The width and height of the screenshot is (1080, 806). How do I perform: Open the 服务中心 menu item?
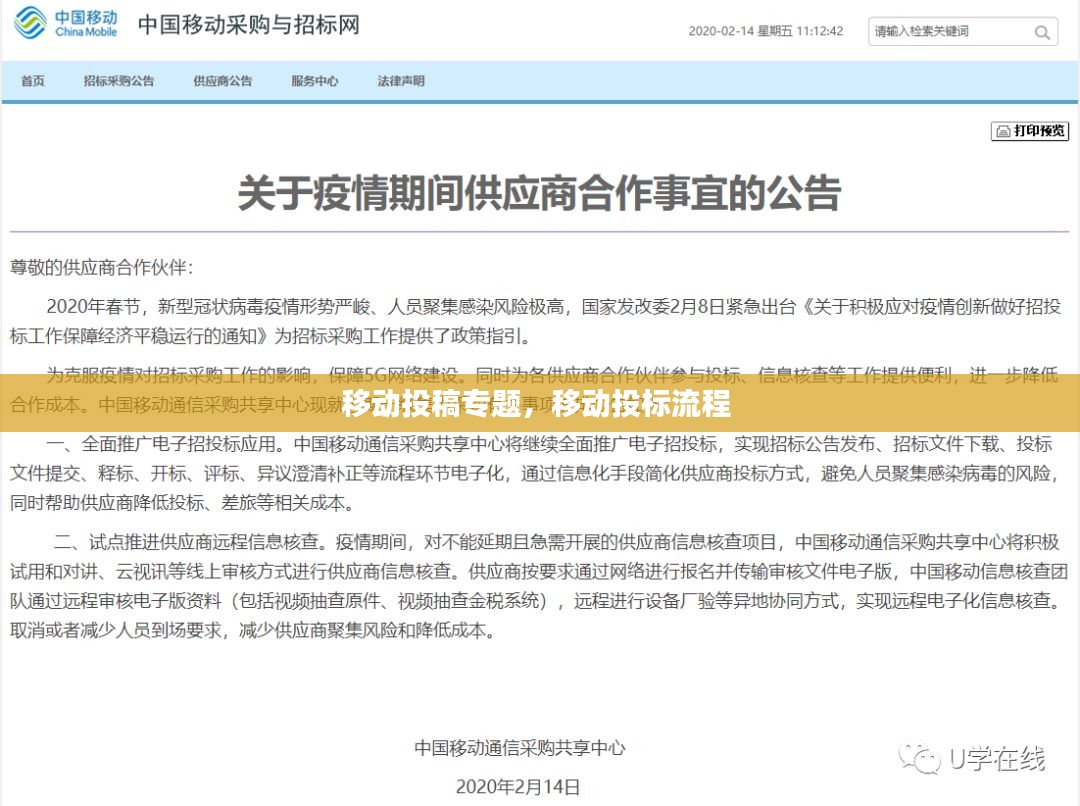click(315, 81)
